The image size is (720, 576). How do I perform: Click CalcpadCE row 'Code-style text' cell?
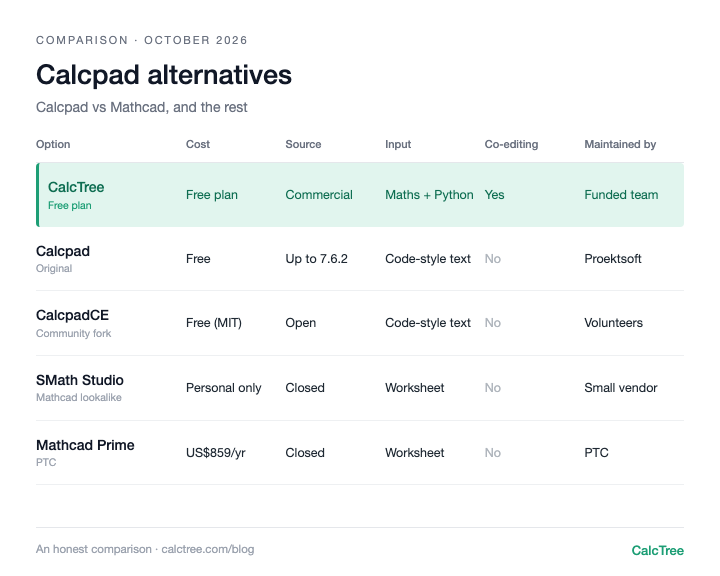[428, 323]
